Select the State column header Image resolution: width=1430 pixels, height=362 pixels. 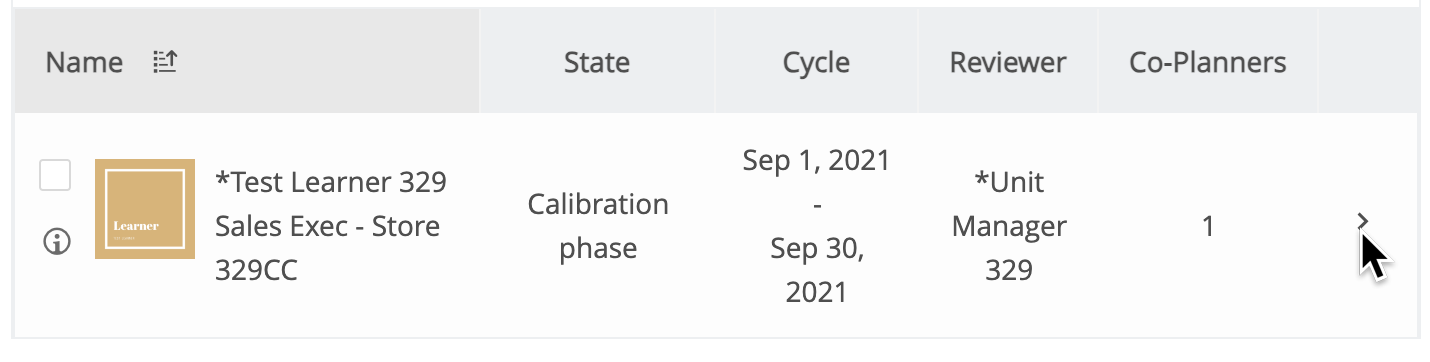coord(597,63)
